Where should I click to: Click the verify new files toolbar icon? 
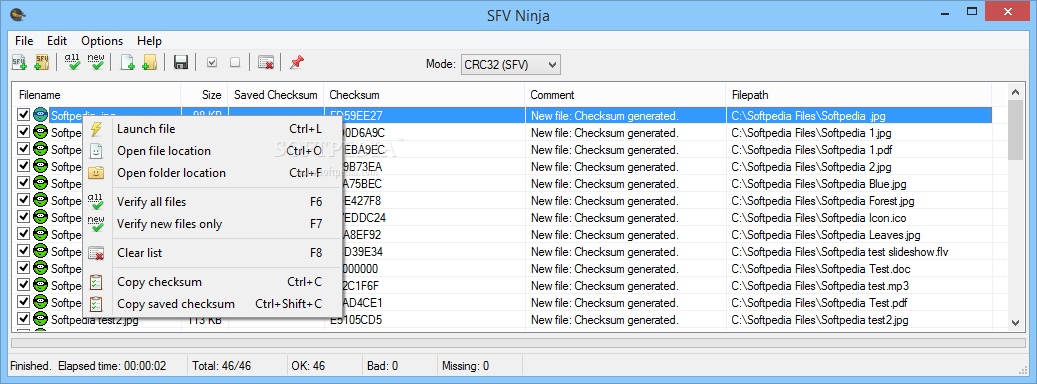point(97,63)
